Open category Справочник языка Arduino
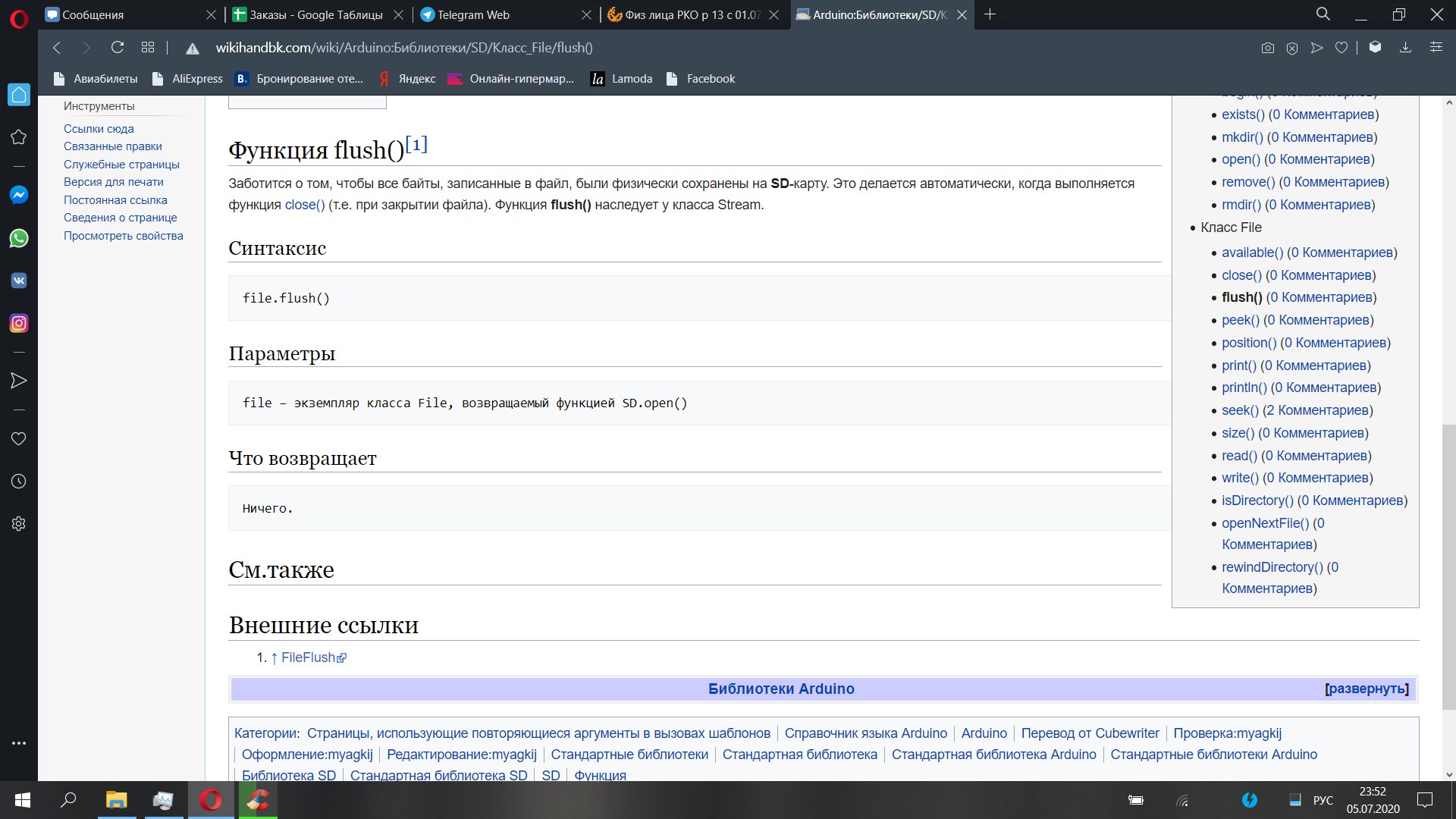The width and height of the screenshot is (1456, 819). click(x=865, y=733)
